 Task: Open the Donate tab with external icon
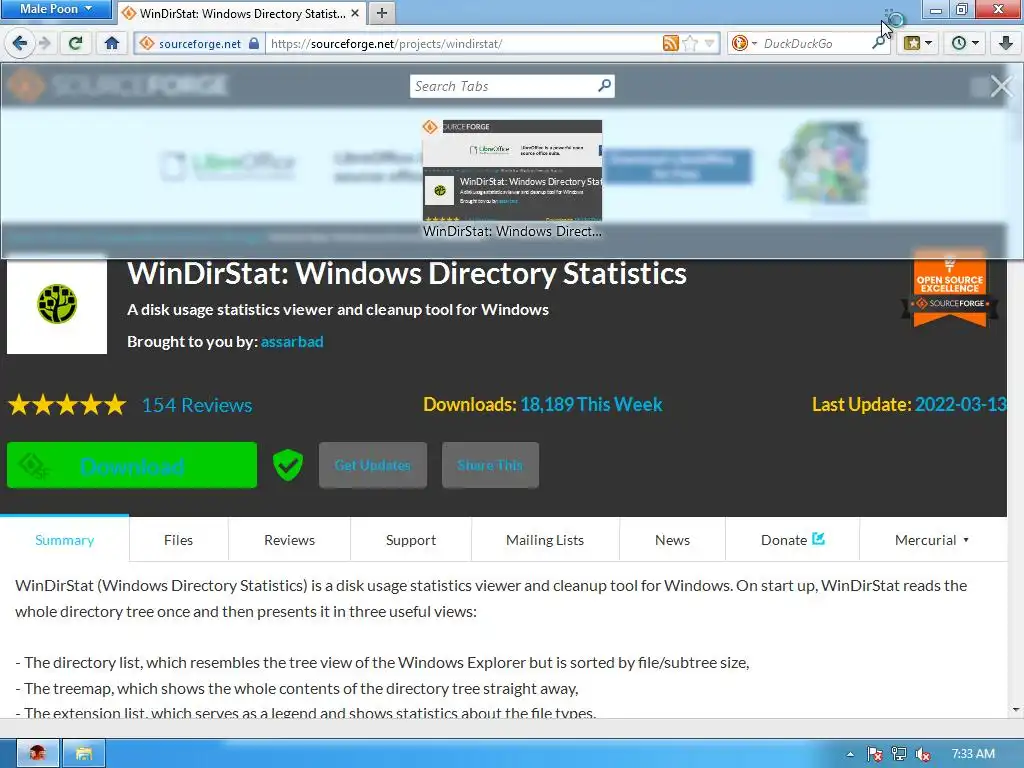pyautogui.click(x=792, y=540)
